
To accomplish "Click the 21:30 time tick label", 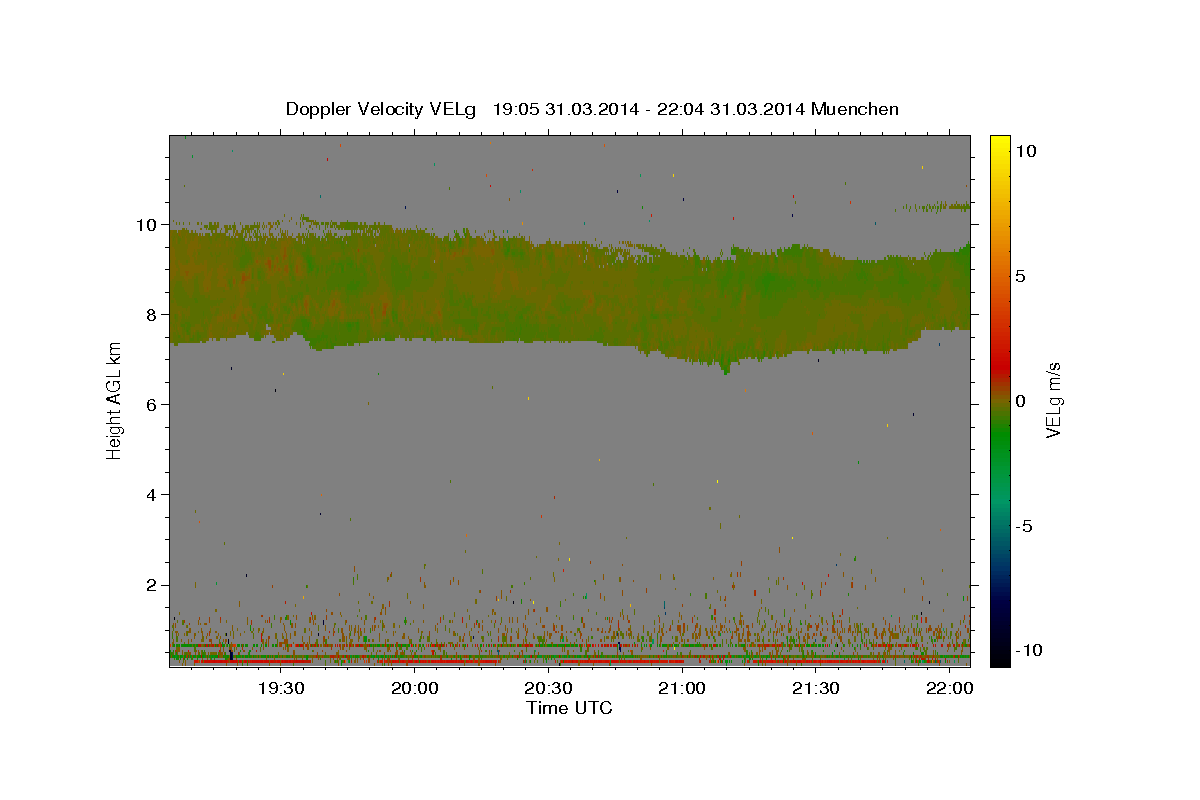I will coord(815,688).
